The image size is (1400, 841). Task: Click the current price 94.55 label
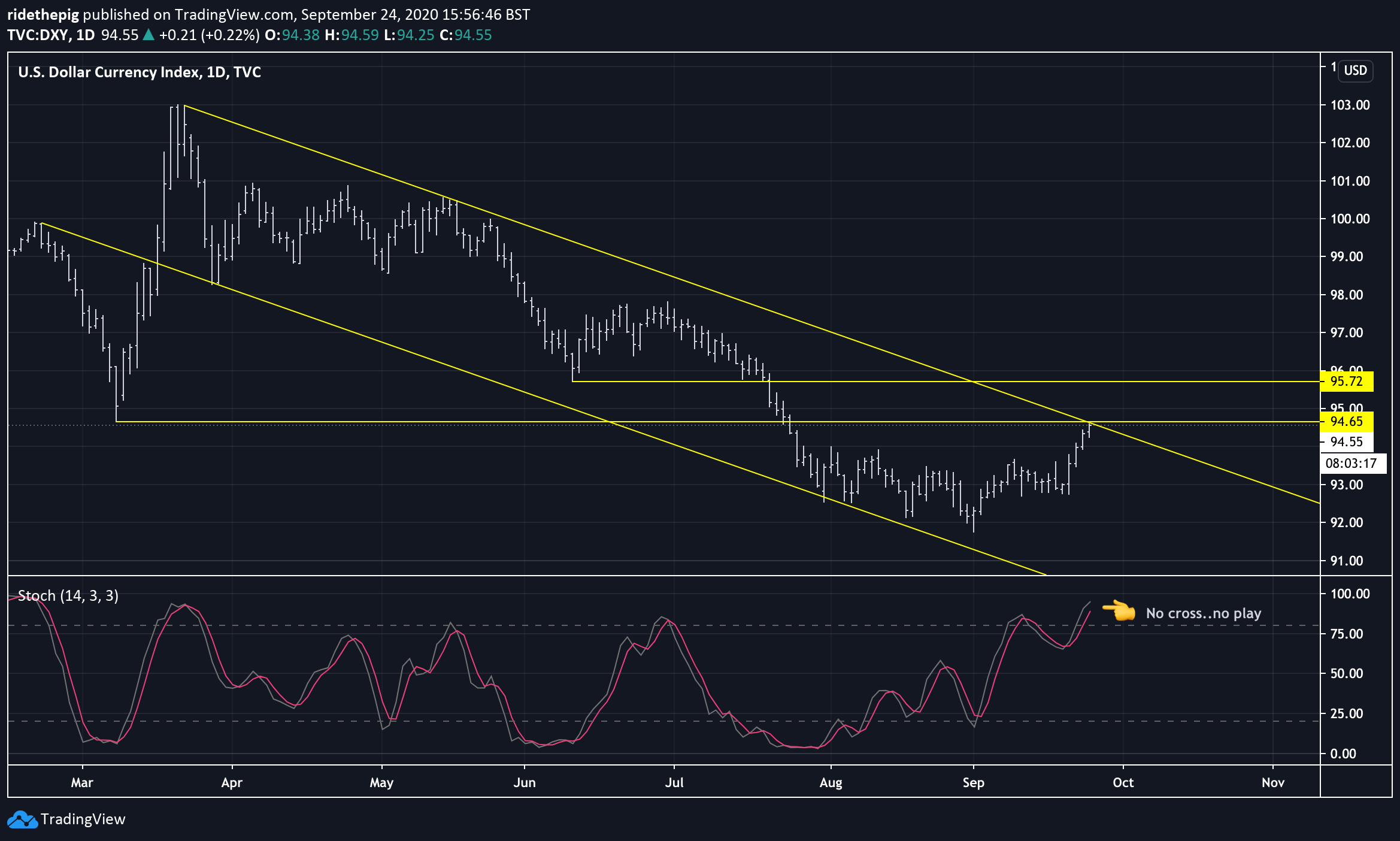coord(1347,442)
